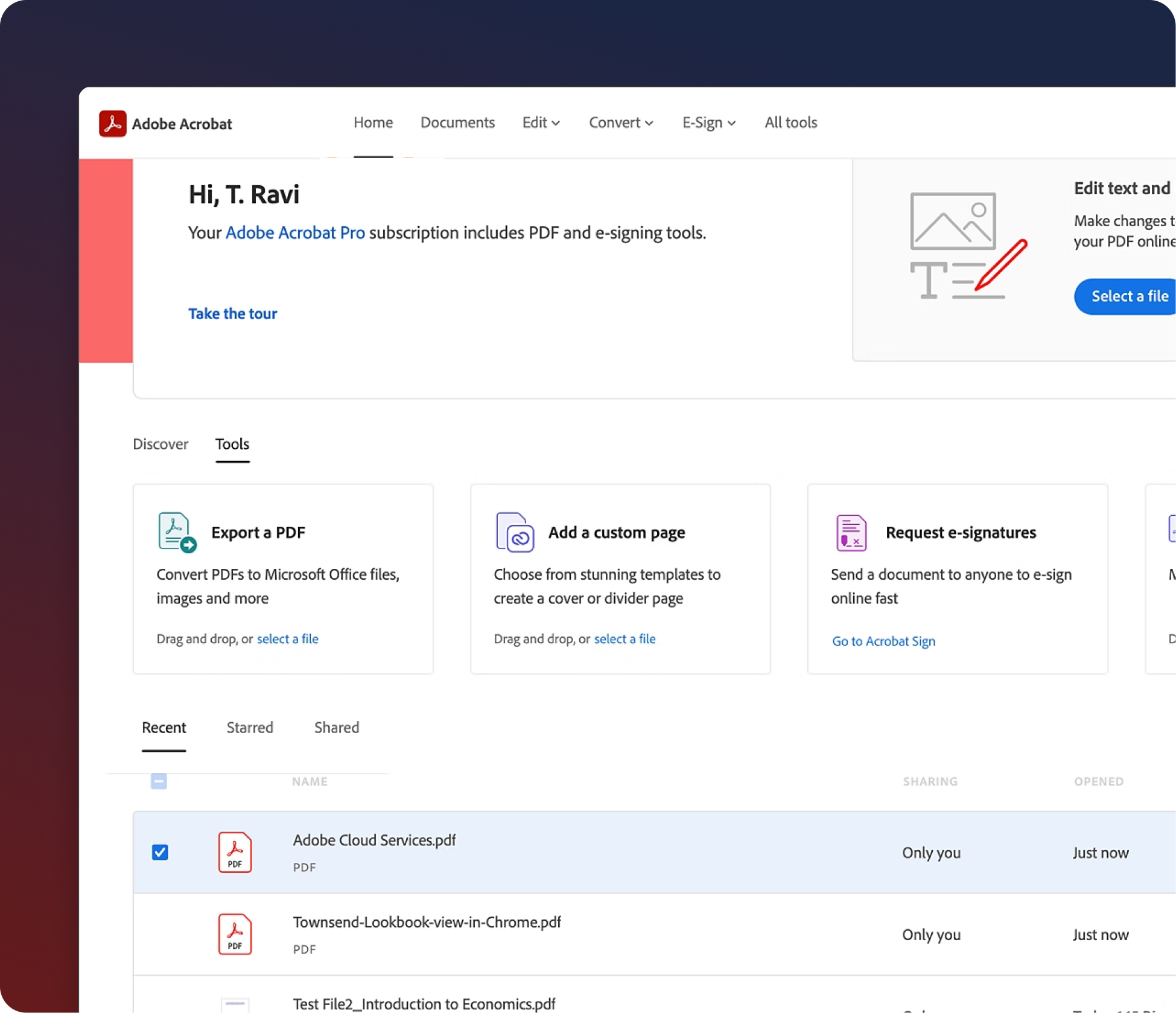Open the Export a PDF tool icon
Viewport: 1176px width, 1013px height.
click(x=177, y=532)
